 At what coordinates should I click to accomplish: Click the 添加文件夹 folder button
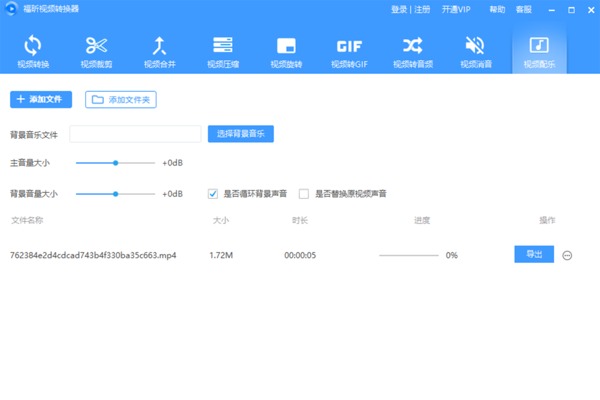coord(121,100)
